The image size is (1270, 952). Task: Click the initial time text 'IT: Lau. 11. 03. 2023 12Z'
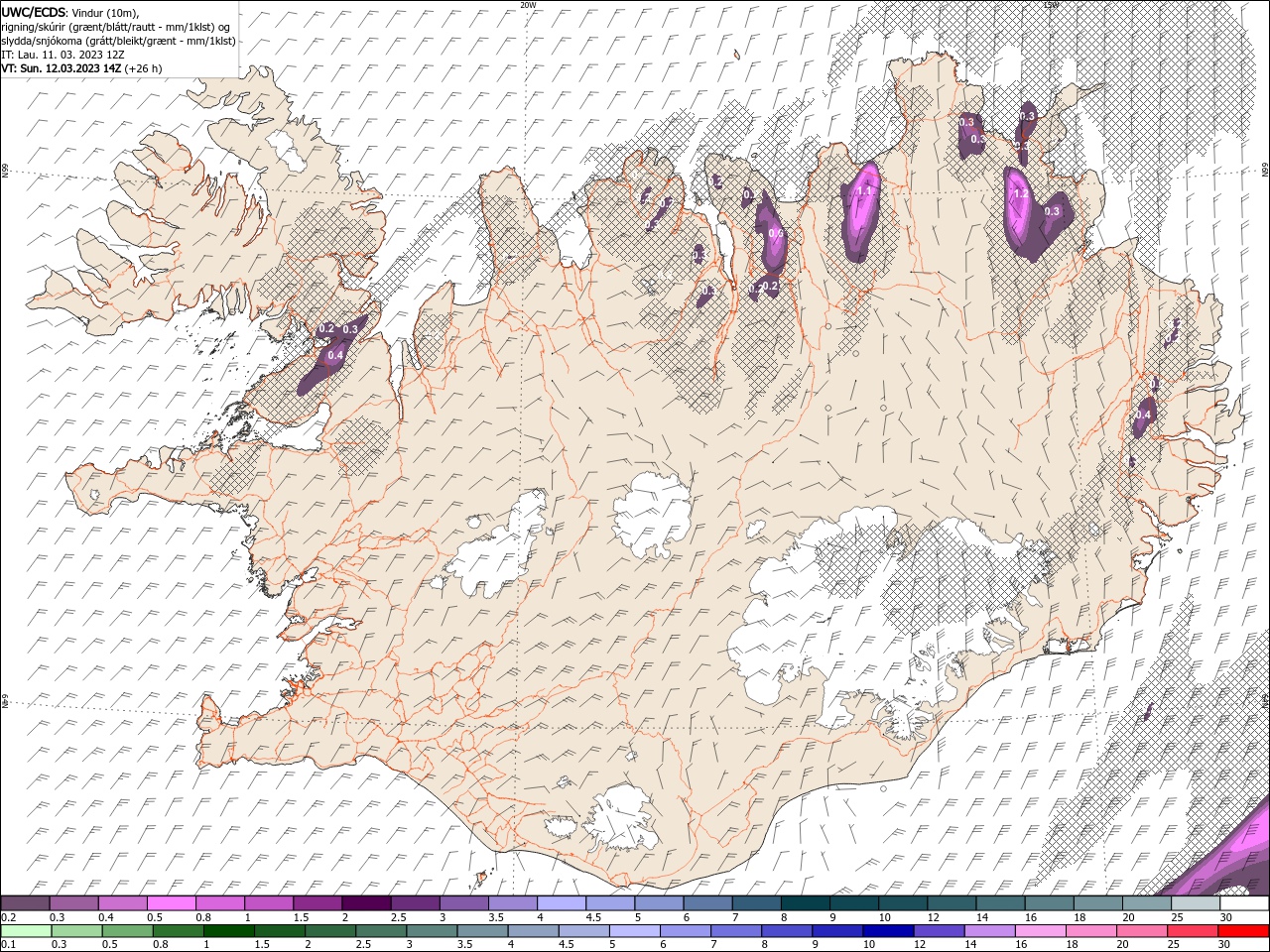(61, 55)
